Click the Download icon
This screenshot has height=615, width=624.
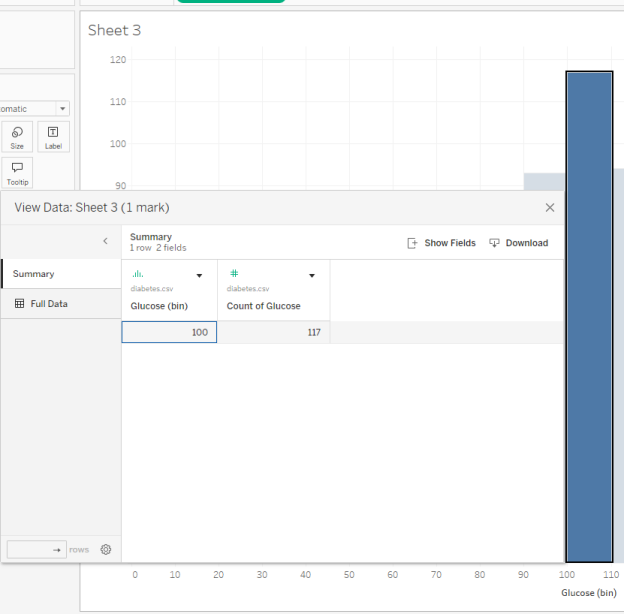click(x=494, y=243)
